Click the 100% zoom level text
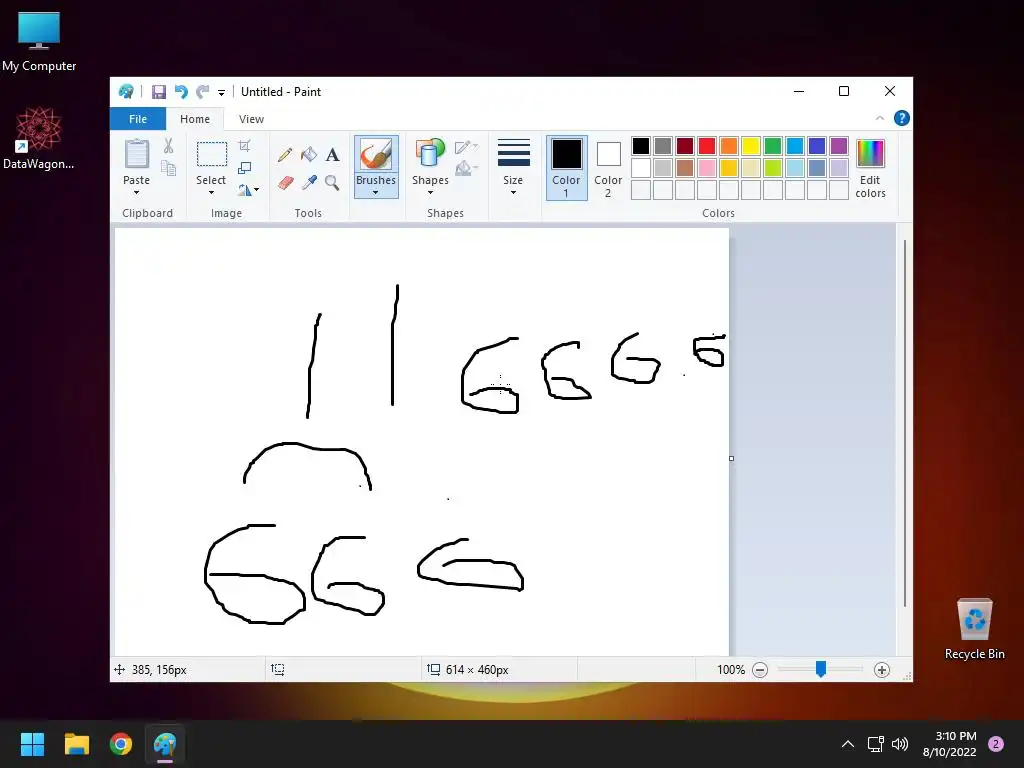This screenshot has width=1024, height=768. click(x=731, y=670)
